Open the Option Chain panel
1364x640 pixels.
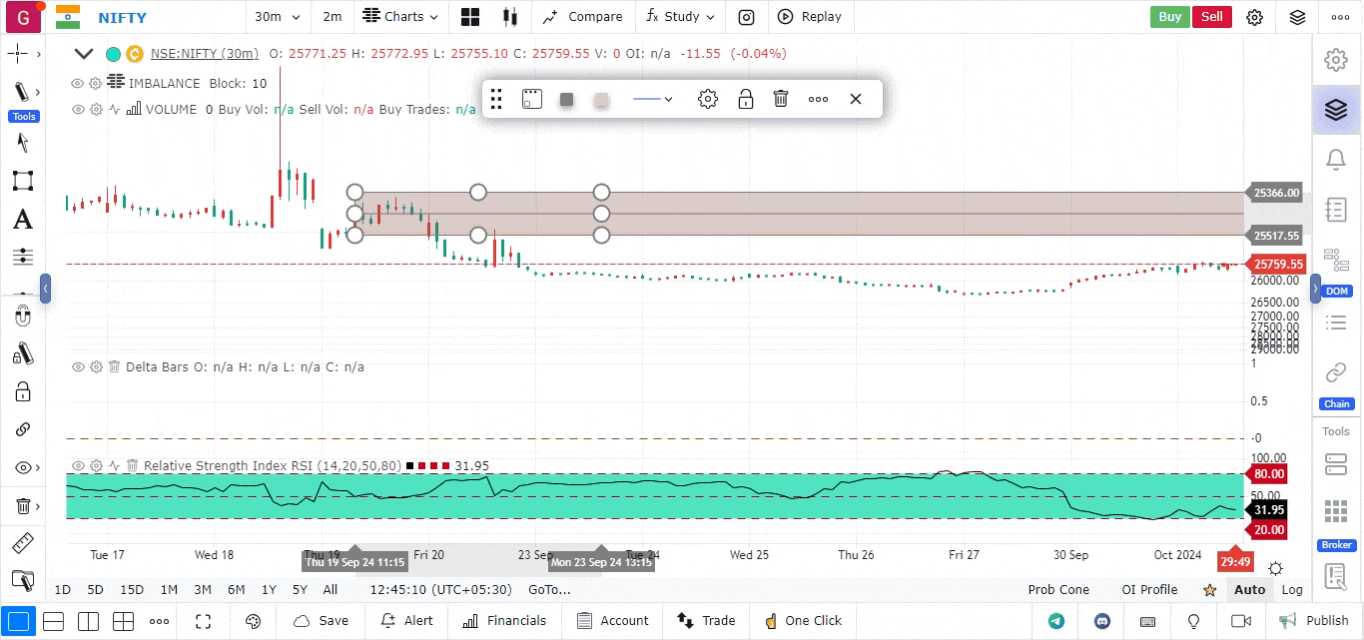(1335, 384)
